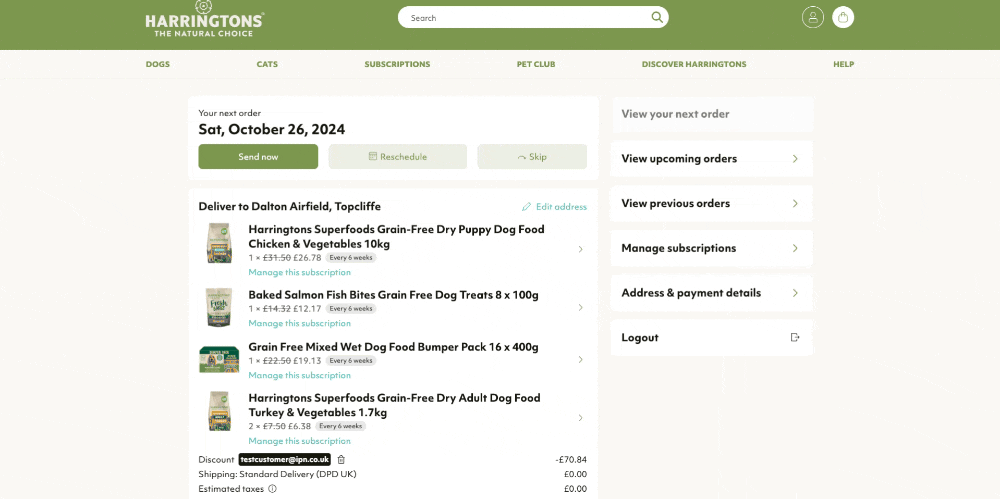Click the Send now button
Screen dimensions: 1000x499
coord(258,156)
